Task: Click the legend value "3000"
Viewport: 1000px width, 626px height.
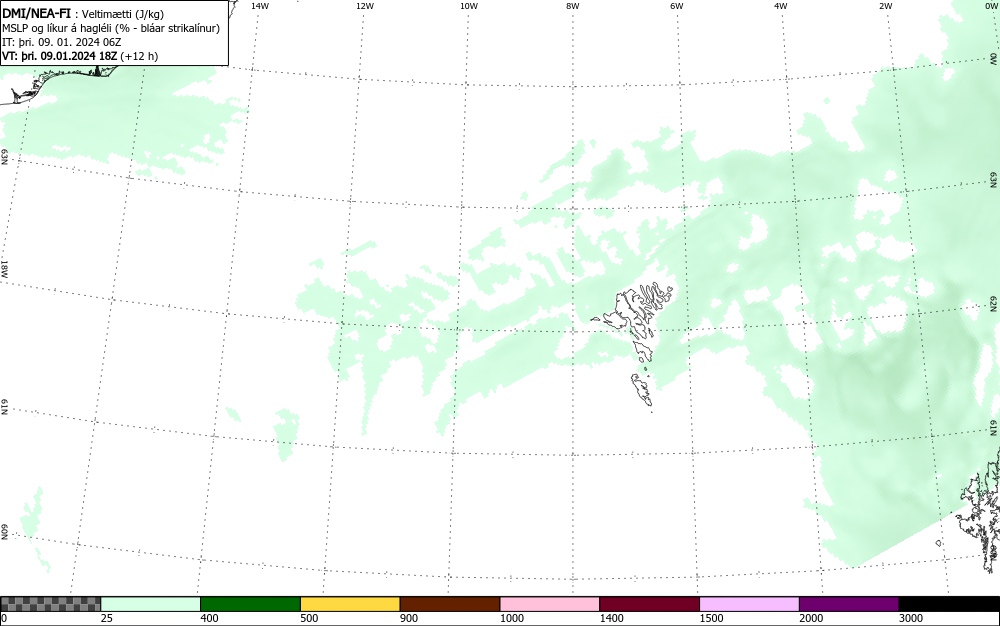Action: pos(911,618)
